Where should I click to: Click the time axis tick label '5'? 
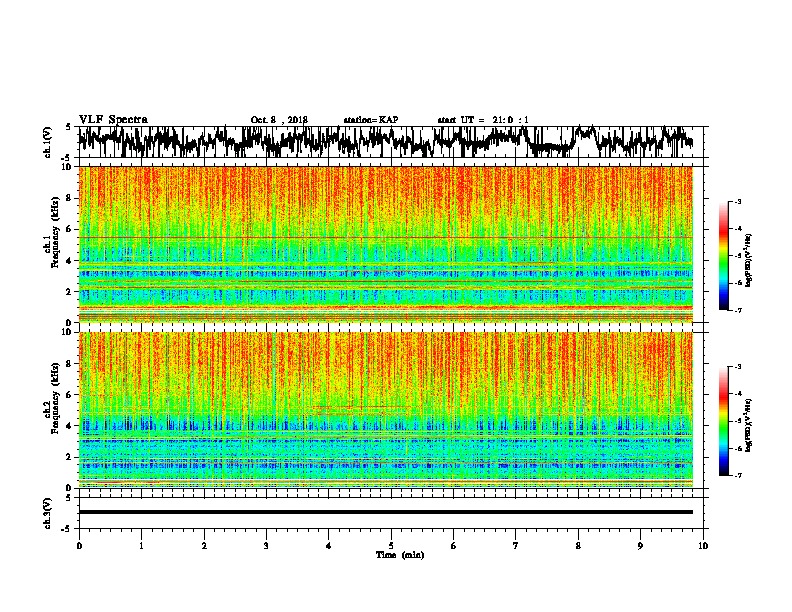point(391,546)
